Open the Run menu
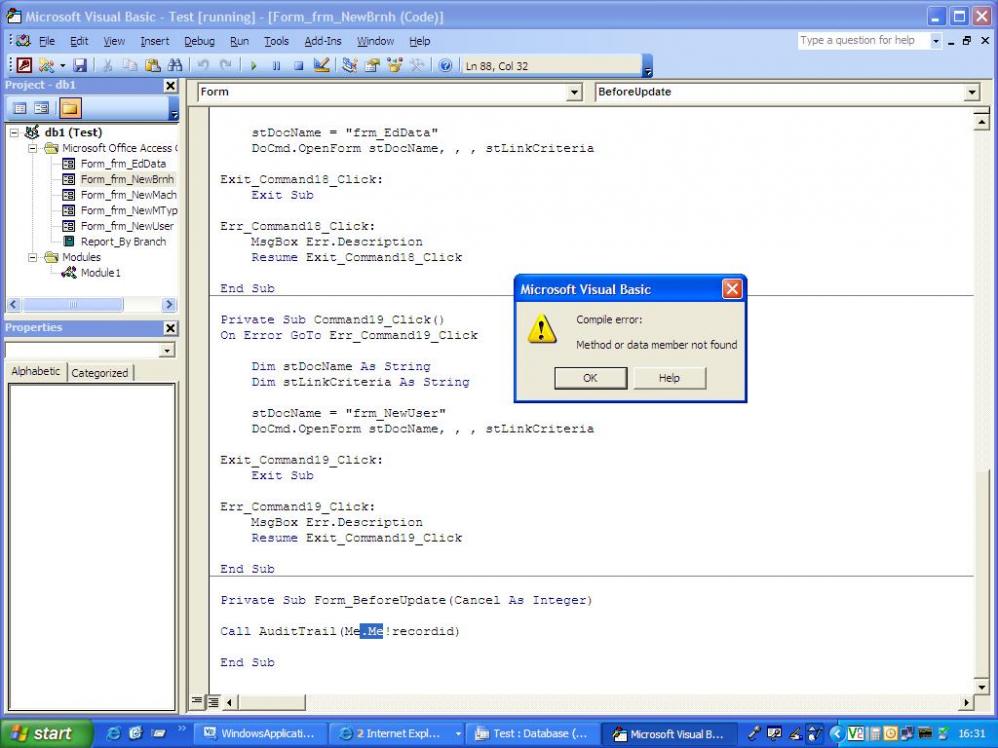998x748 pixels. pos(239,41)
